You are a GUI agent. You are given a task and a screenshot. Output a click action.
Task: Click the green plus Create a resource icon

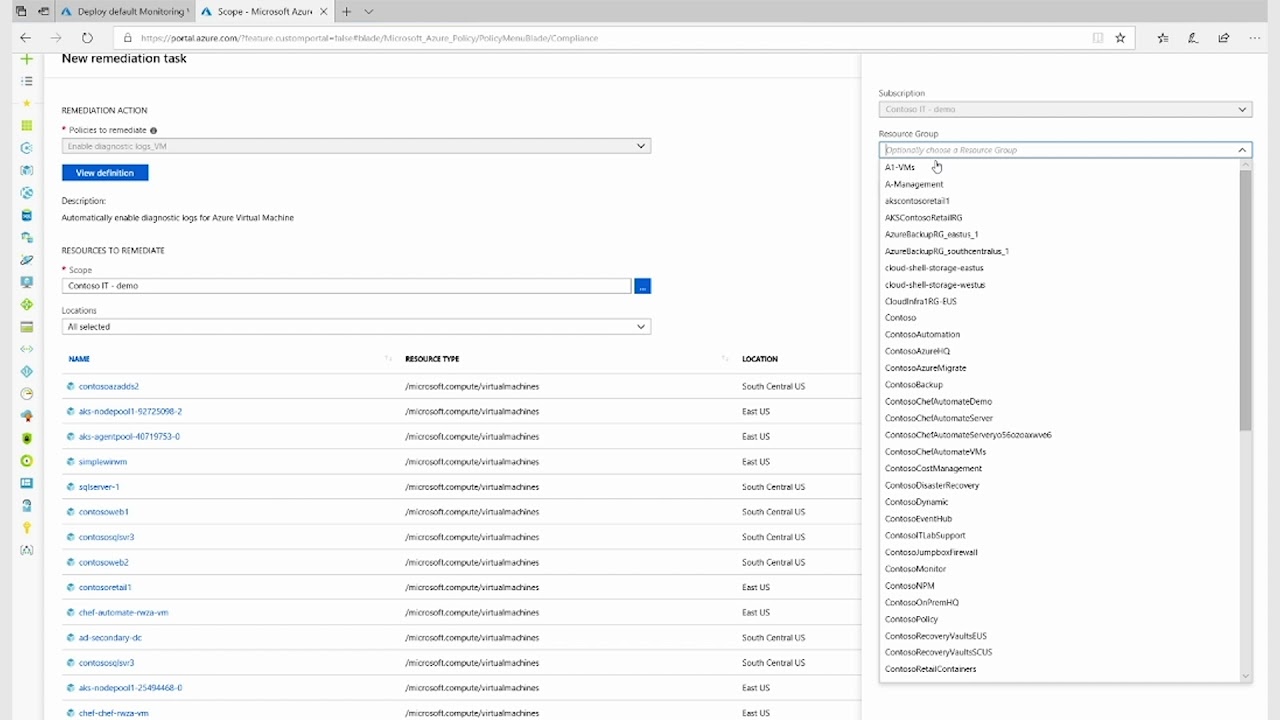27,59
